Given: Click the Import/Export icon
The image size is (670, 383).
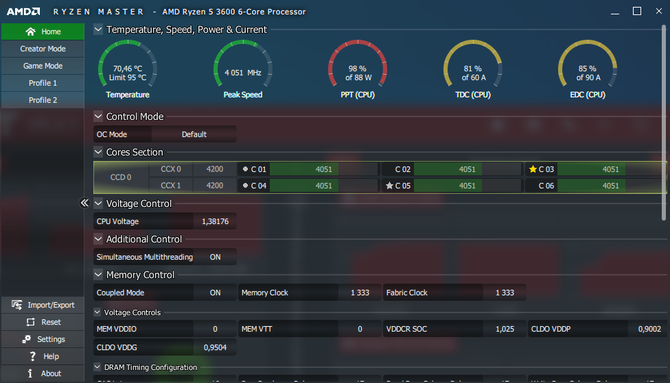Looking at the screenshot, I should [17, 305].
